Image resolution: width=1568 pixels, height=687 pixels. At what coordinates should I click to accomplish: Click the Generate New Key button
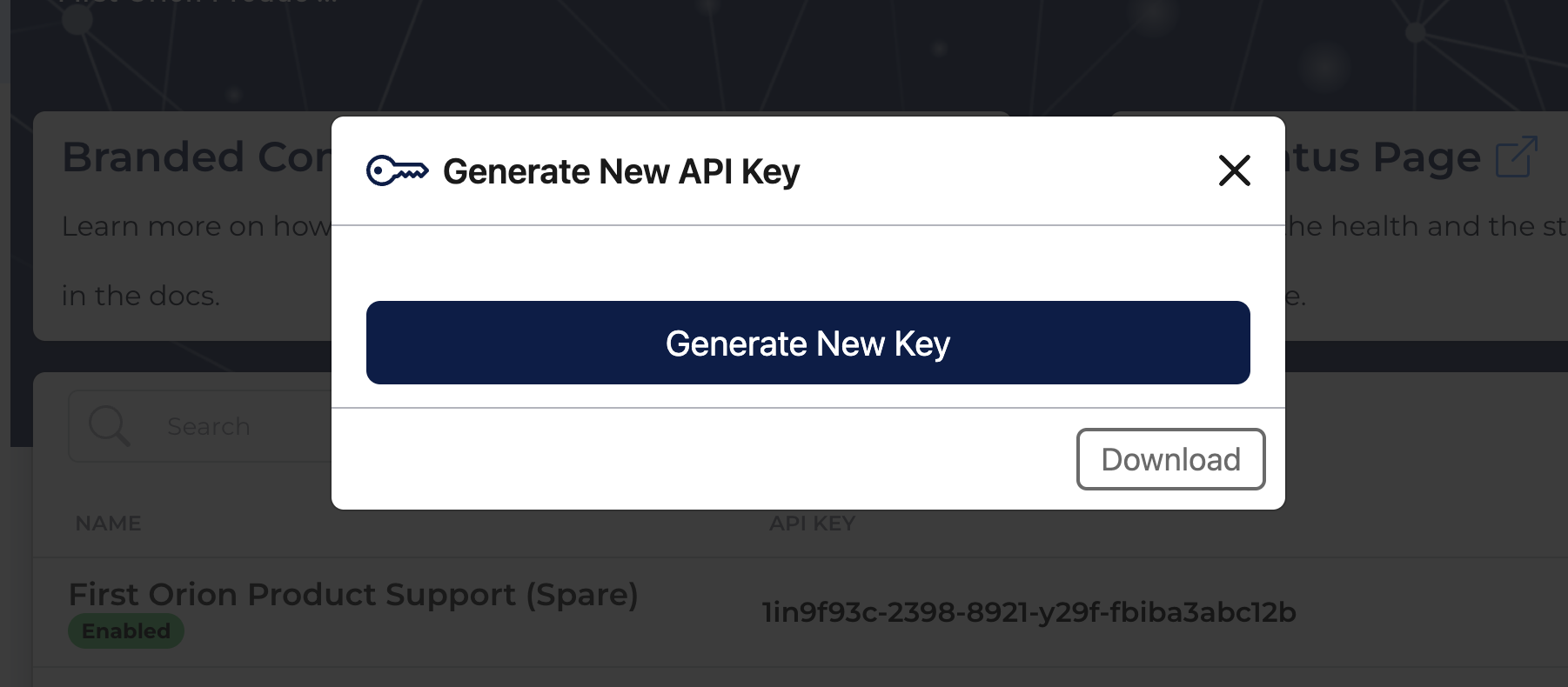807,343
